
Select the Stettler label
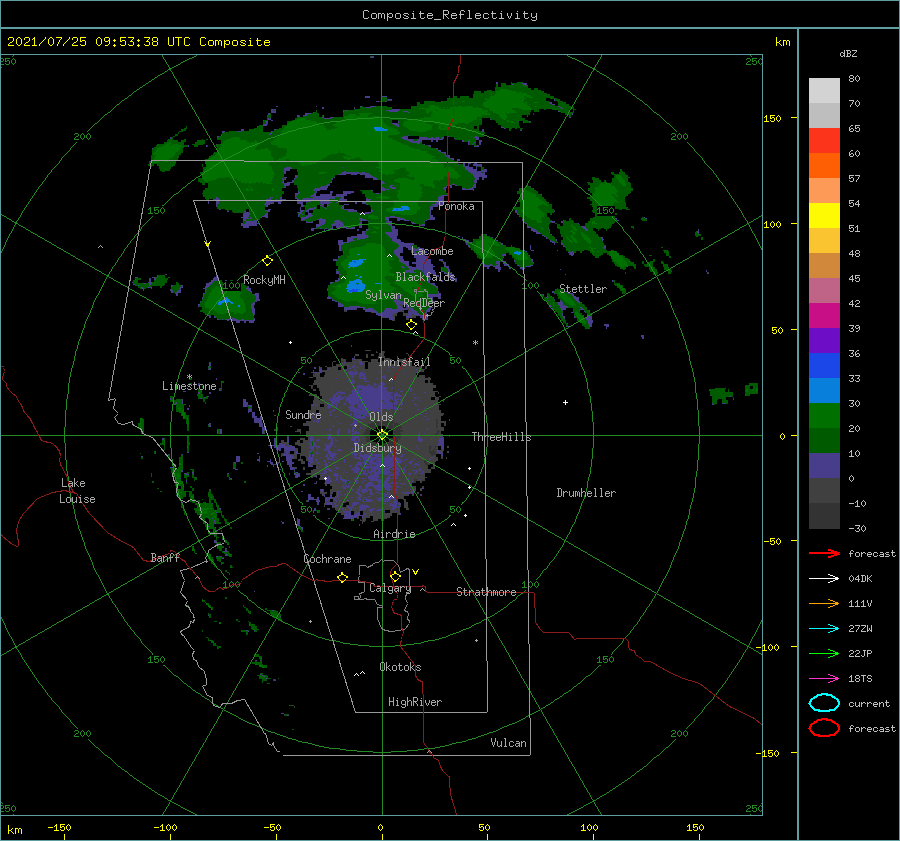[x=583, y=289]
